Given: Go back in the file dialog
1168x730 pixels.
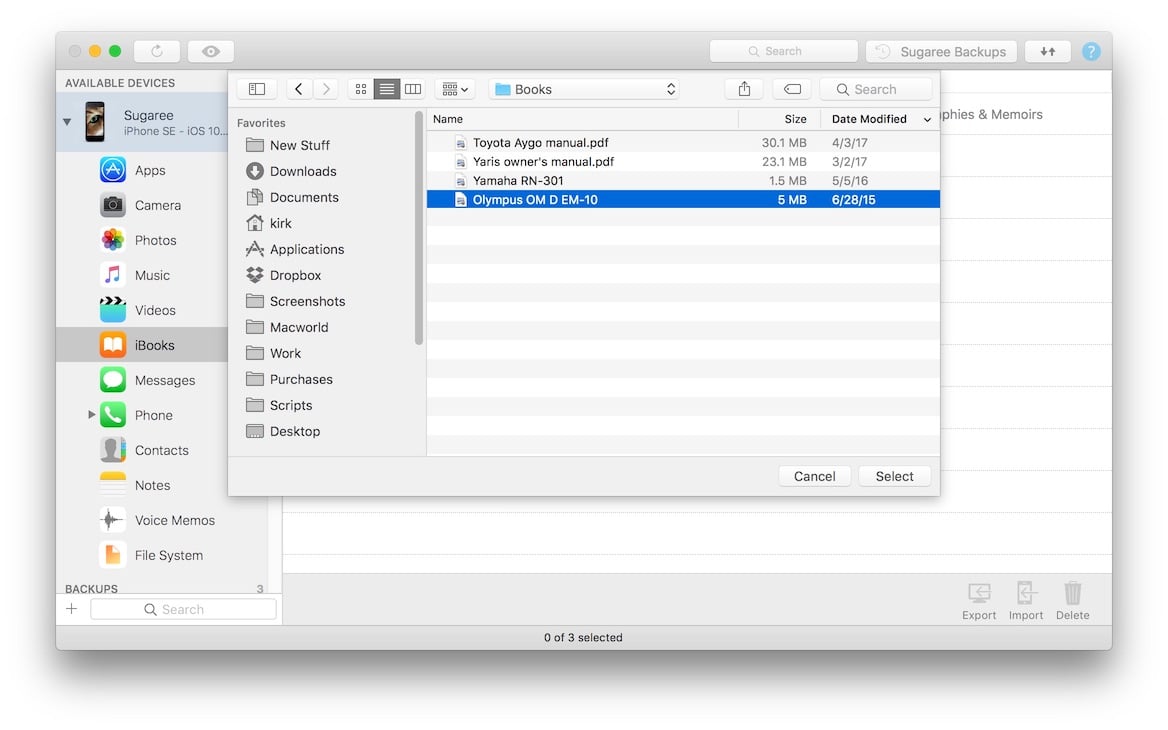Looking at the screenshot, I should (299, 89).
